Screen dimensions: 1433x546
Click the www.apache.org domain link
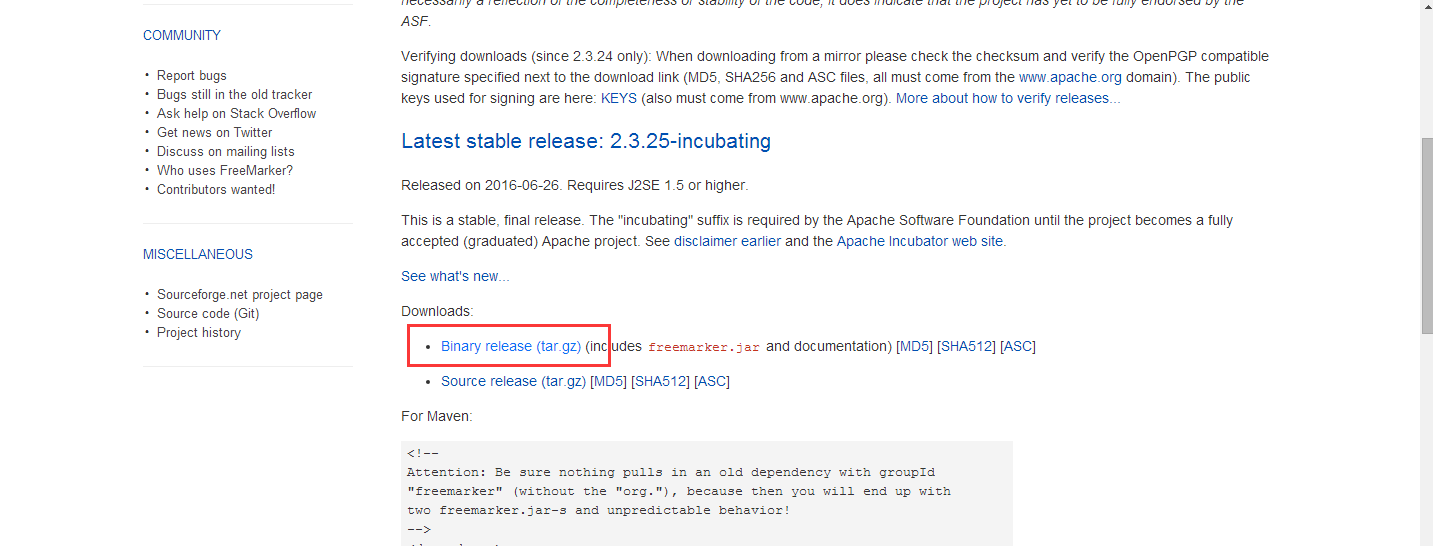[1070, 77]
